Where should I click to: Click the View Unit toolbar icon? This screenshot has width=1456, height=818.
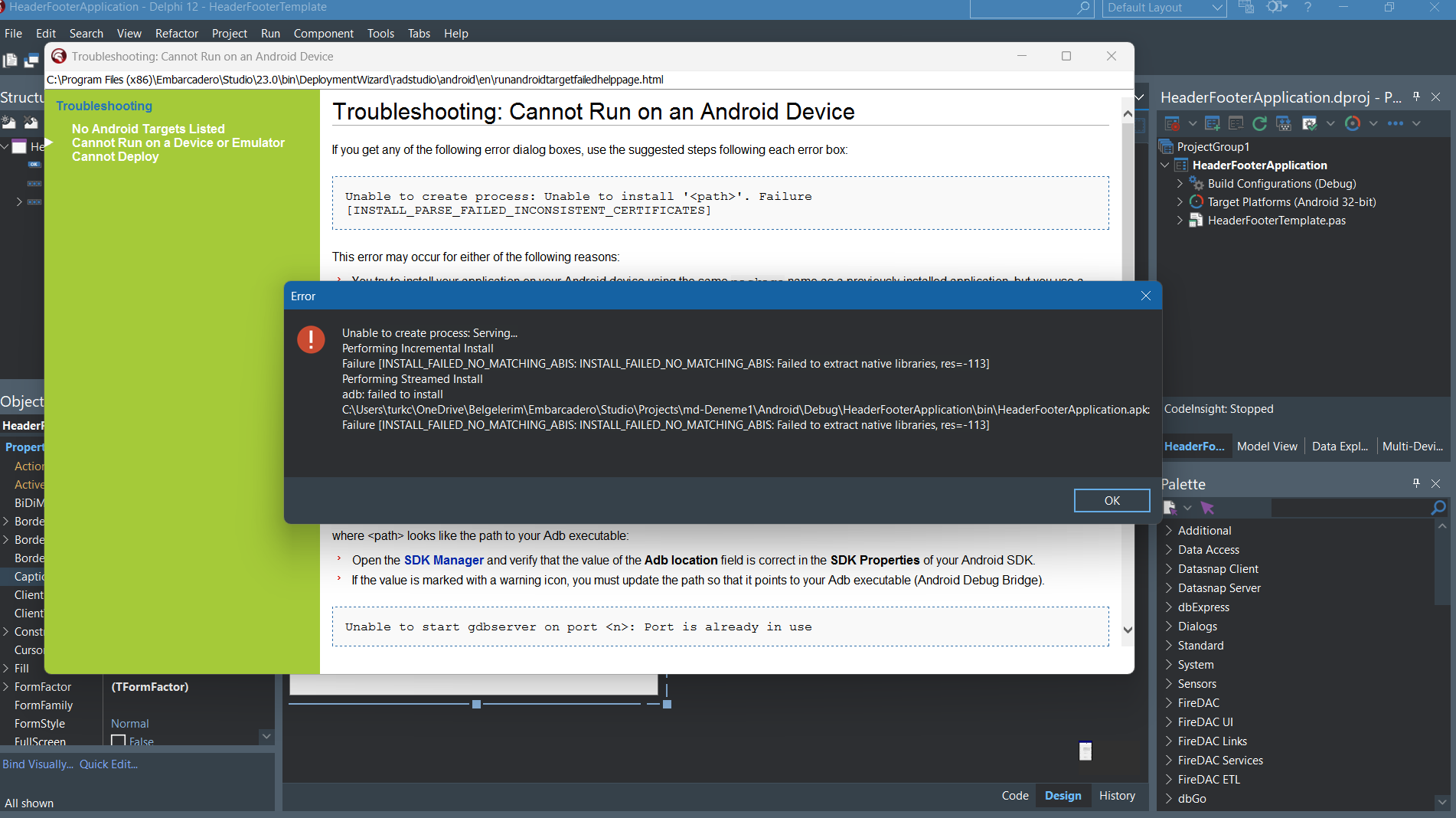pyautogui.click(x=10, y=61)
